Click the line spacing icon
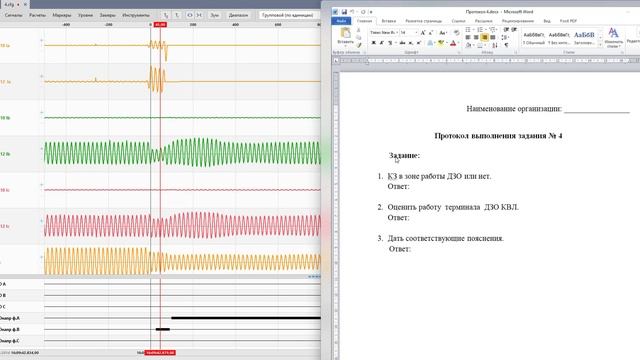 [505, 38]
